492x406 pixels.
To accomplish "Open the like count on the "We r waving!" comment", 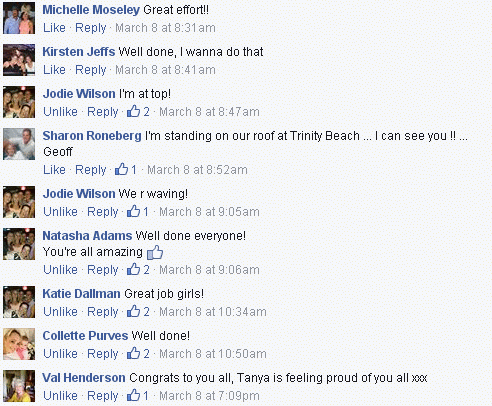I will [138, 211].
